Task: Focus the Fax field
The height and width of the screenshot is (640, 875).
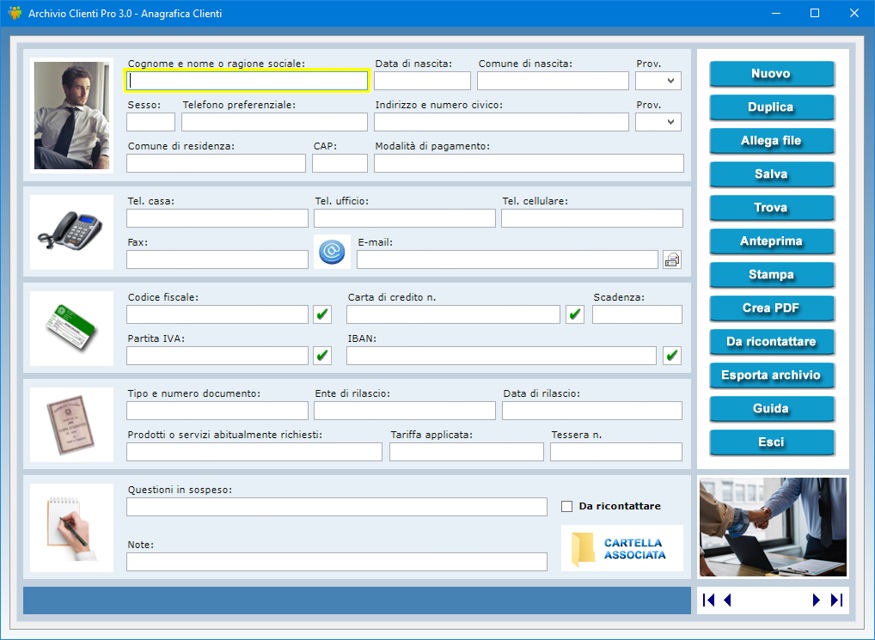Action: point(218,259)
